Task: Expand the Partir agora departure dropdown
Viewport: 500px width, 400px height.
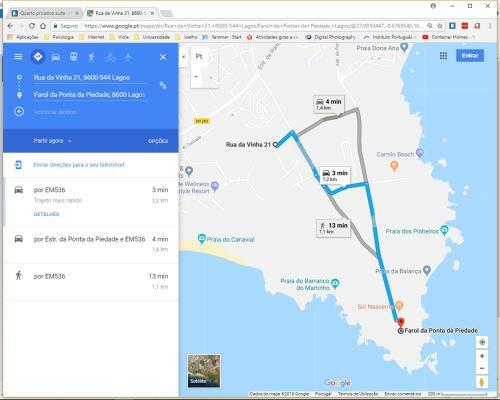Action: 52,141
